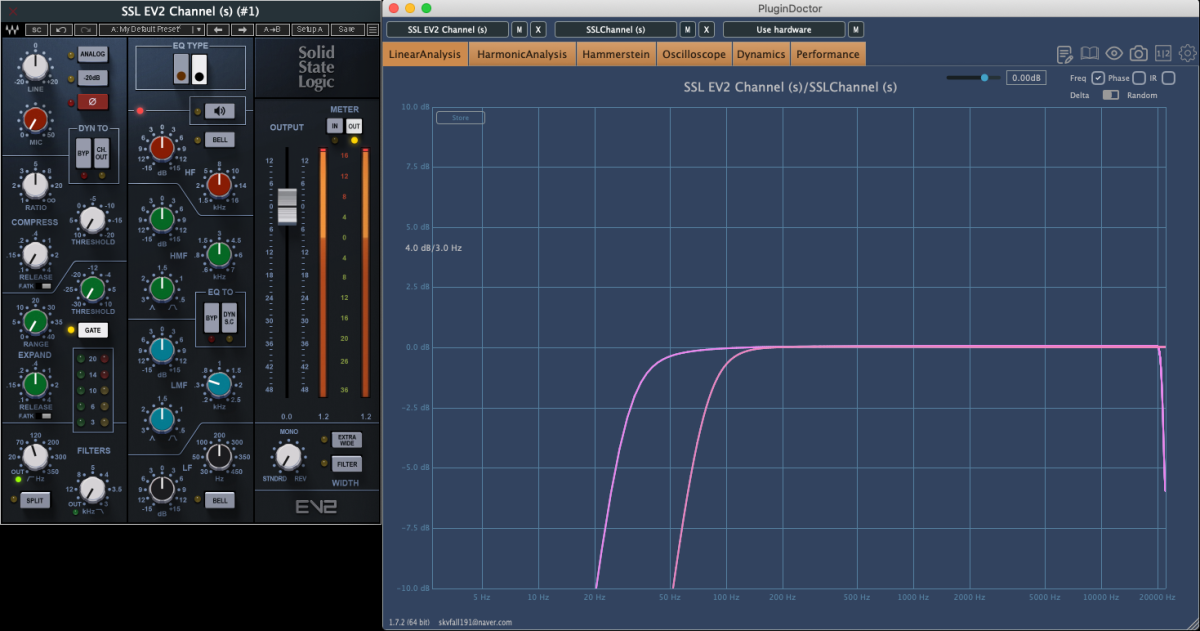Open the SSL EV2 Channel (s) plugin selector

[x=447, y=29]
